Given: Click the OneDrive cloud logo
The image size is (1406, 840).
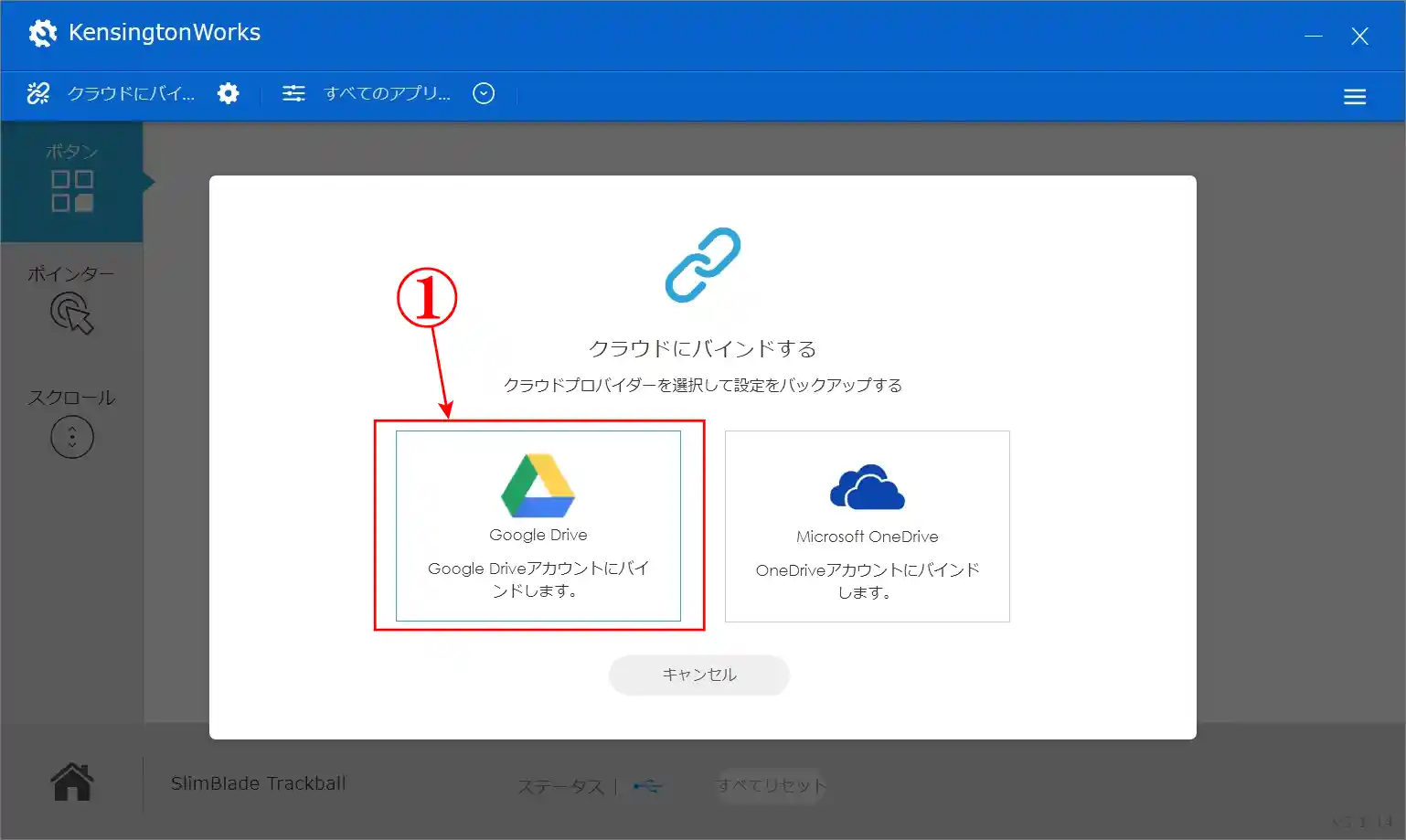Looking at the screenshot, I should tap(867, 486).
